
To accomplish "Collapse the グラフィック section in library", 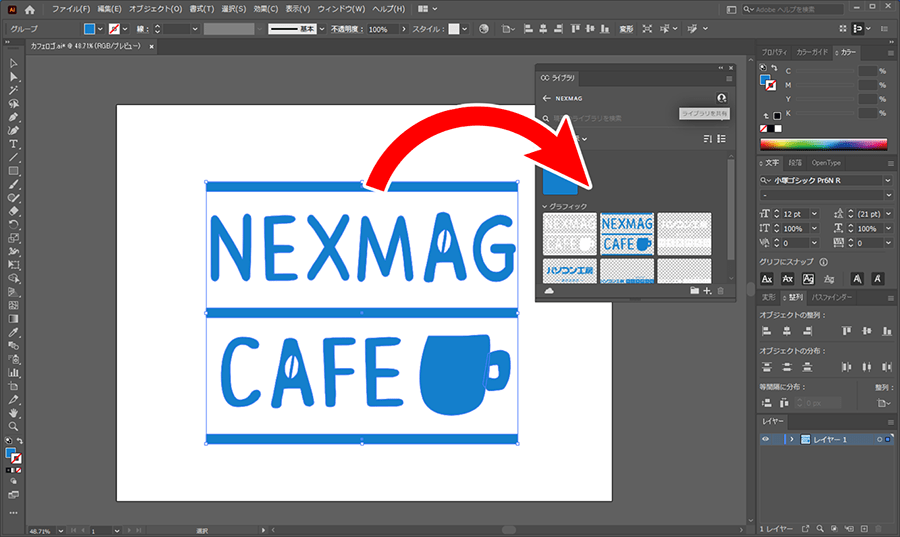I will 546,206.
